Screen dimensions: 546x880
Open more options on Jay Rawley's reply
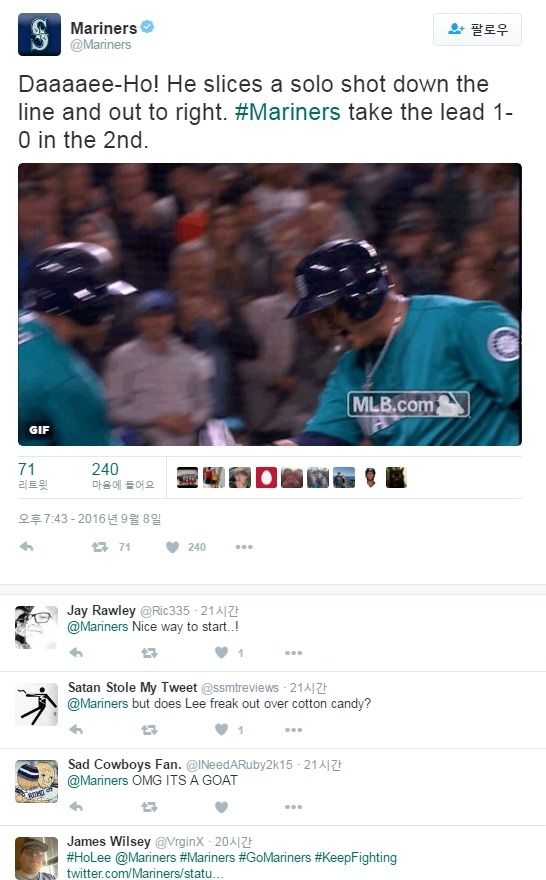(293, 653)
